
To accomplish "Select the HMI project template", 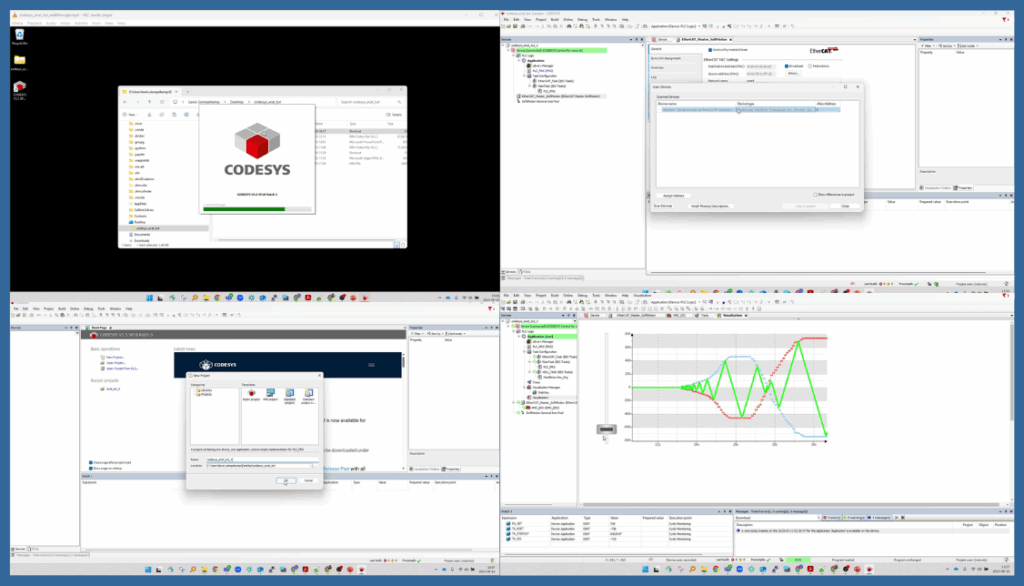I will click(x=270, y=393).
